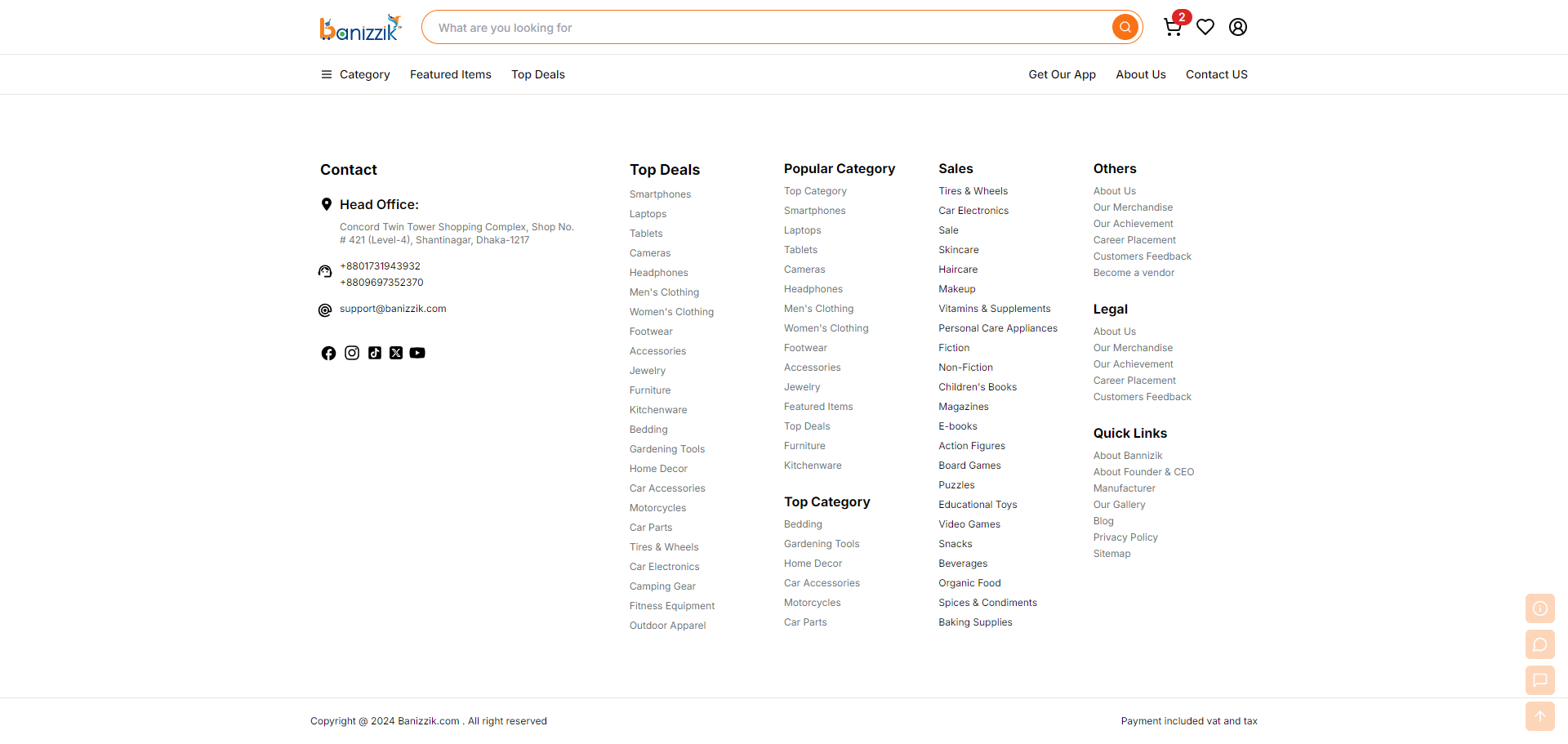Open the wishlist heart icon
This screenshot has width=1568, height=744.
coord(1205,27)
